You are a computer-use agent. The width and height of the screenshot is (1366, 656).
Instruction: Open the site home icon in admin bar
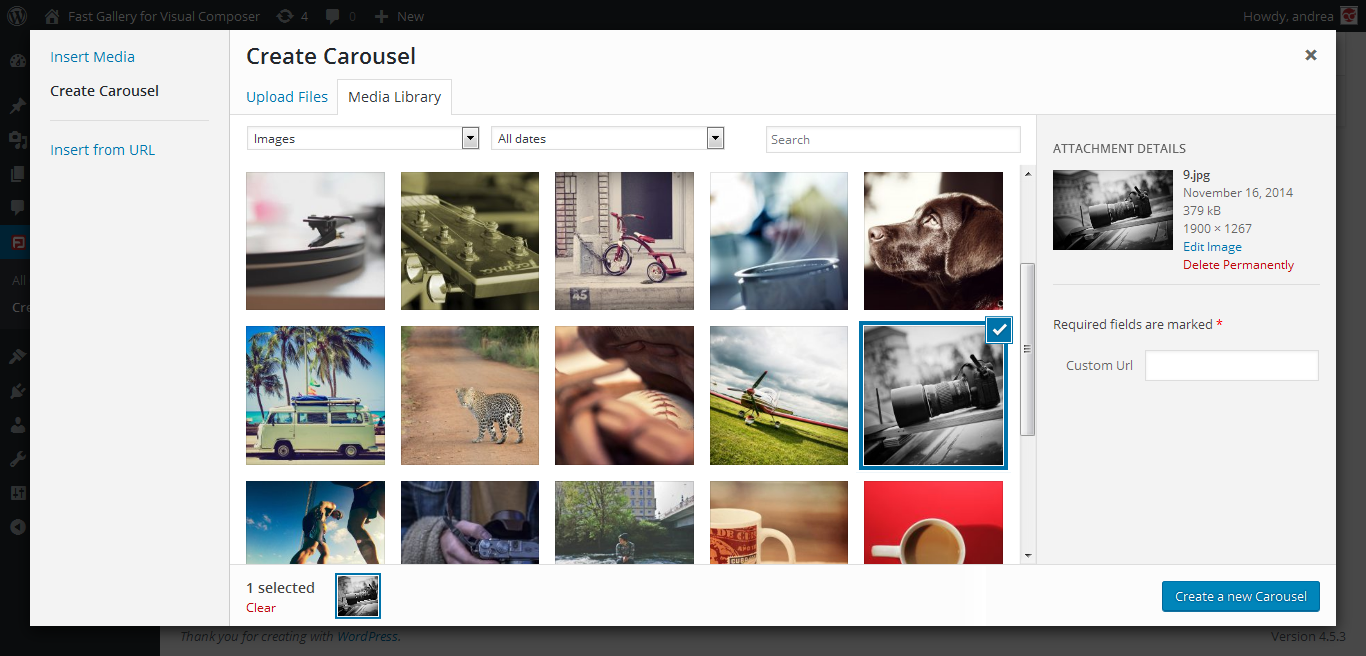coord(52,16)
